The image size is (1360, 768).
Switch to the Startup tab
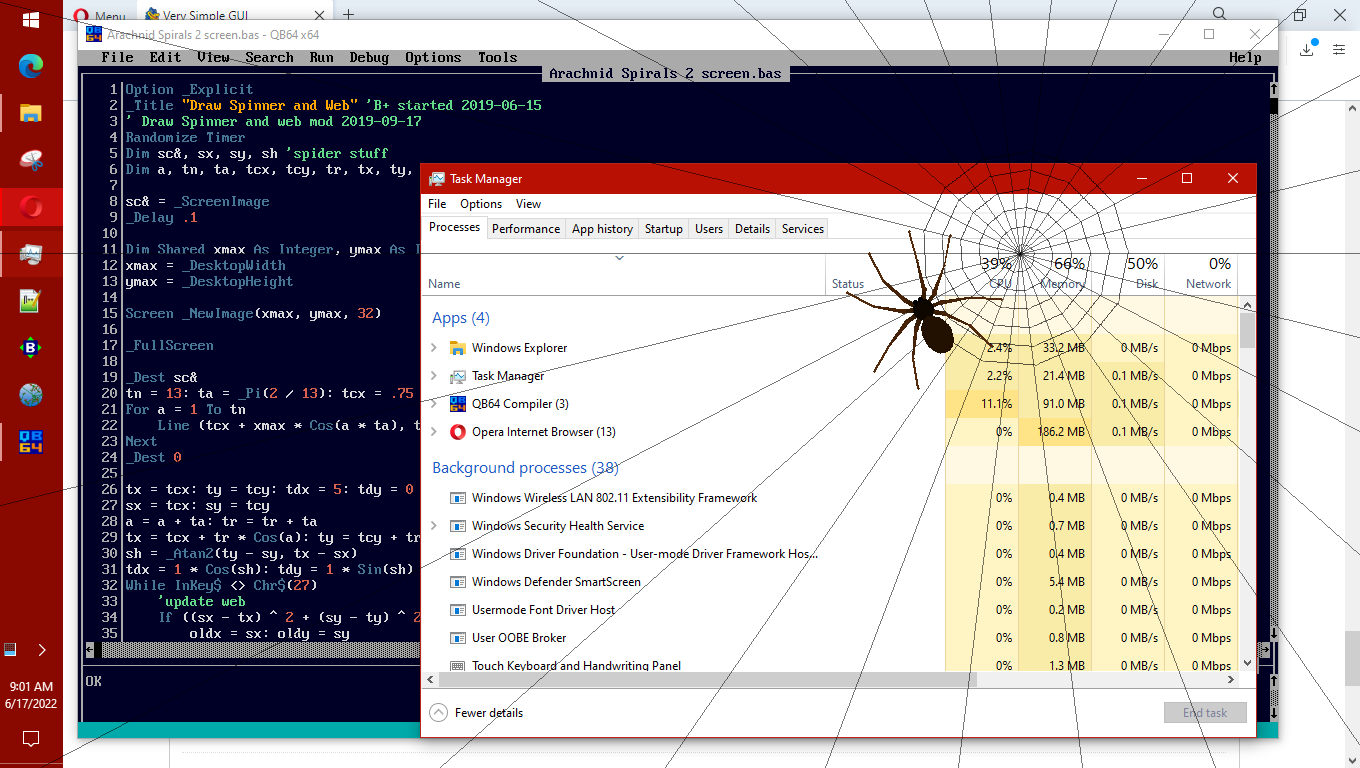[663, 229]
